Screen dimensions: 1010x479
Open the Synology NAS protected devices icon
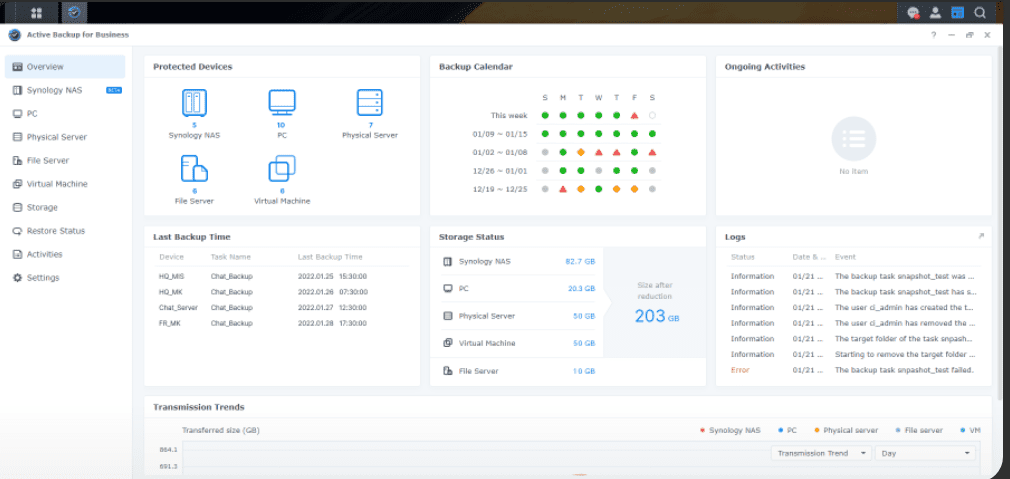(194, 103)
